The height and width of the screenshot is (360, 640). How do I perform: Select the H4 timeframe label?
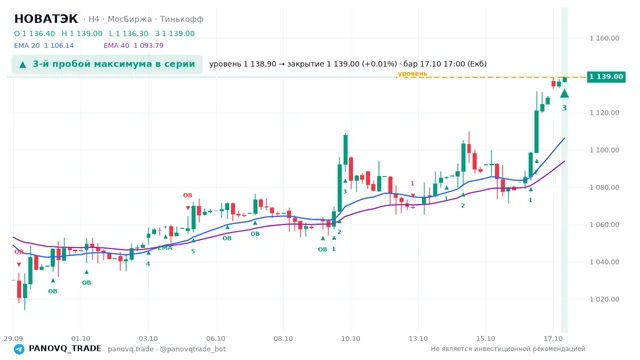(x=93, y=19)
